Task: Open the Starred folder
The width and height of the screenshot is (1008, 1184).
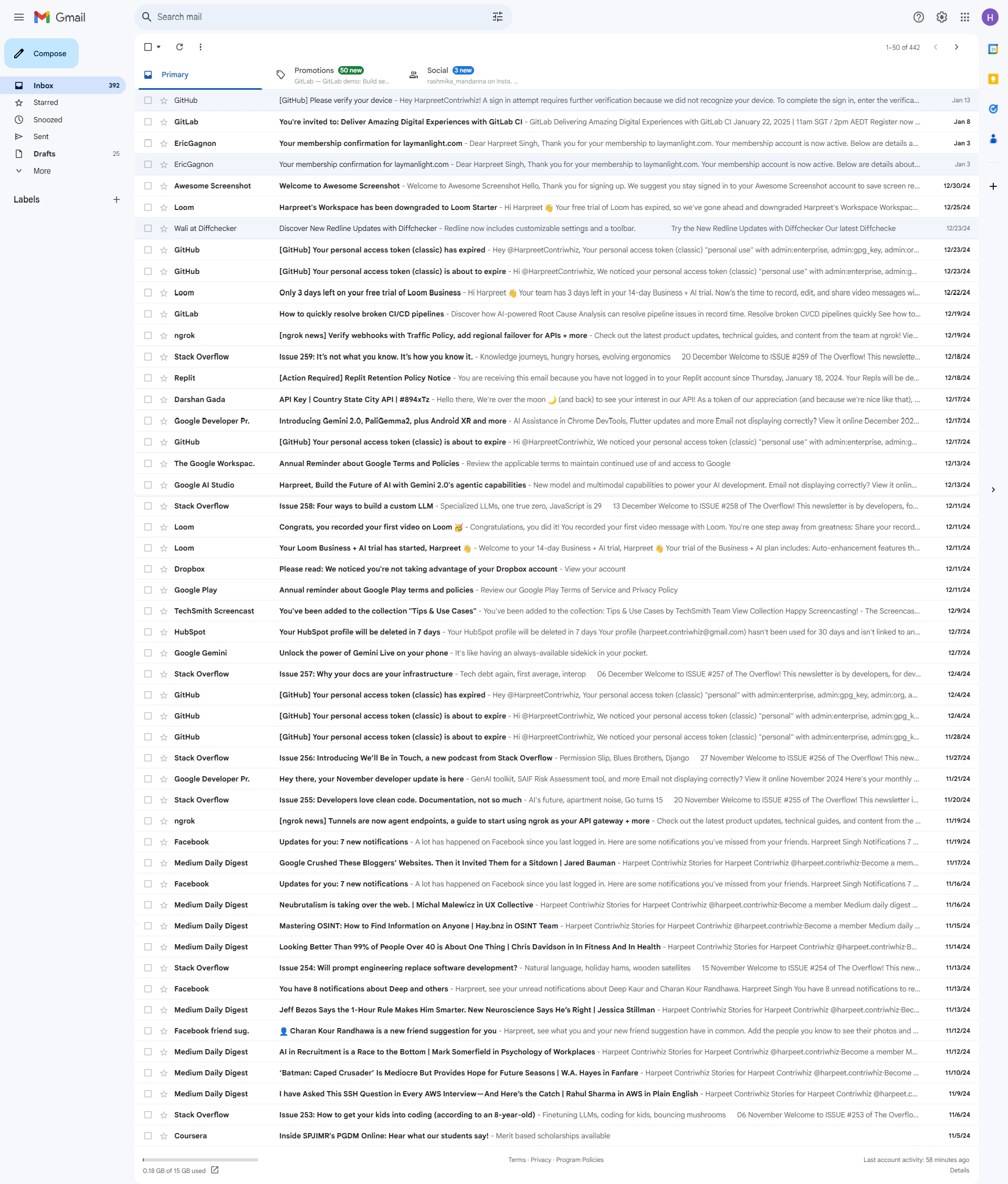Action: pyautogui.click(x=63, y=102)
